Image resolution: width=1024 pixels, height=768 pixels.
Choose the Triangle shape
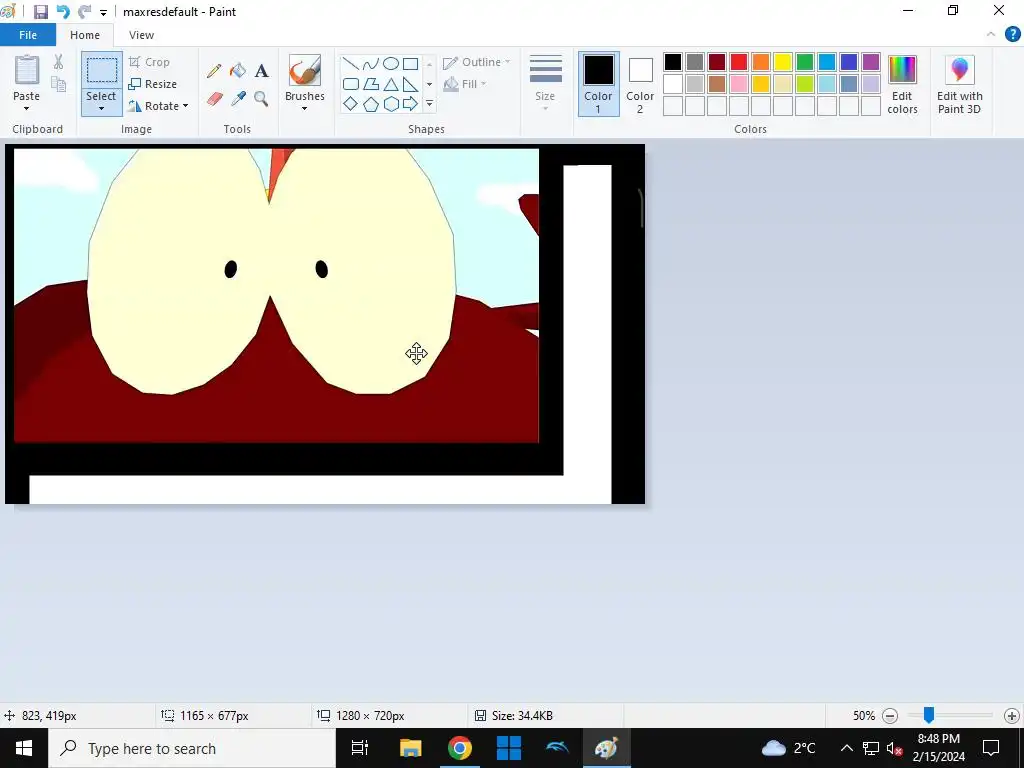391,84
